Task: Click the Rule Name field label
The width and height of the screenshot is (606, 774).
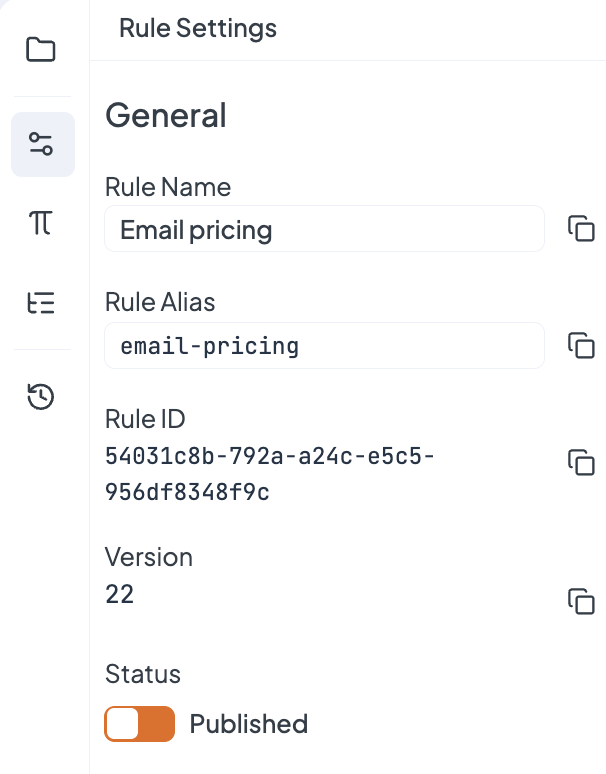Action: pos(168,187)
